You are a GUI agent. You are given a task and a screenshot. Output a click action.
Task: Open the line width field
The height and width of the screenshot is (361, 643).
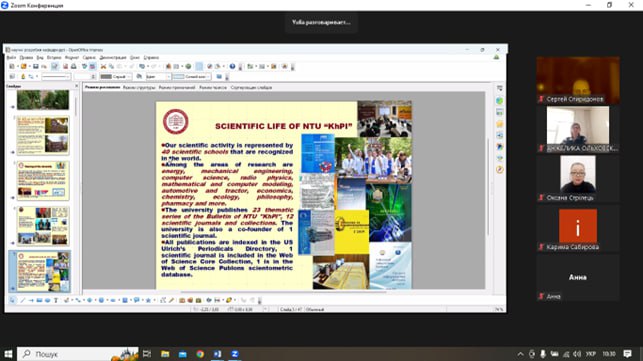point(84,77)
